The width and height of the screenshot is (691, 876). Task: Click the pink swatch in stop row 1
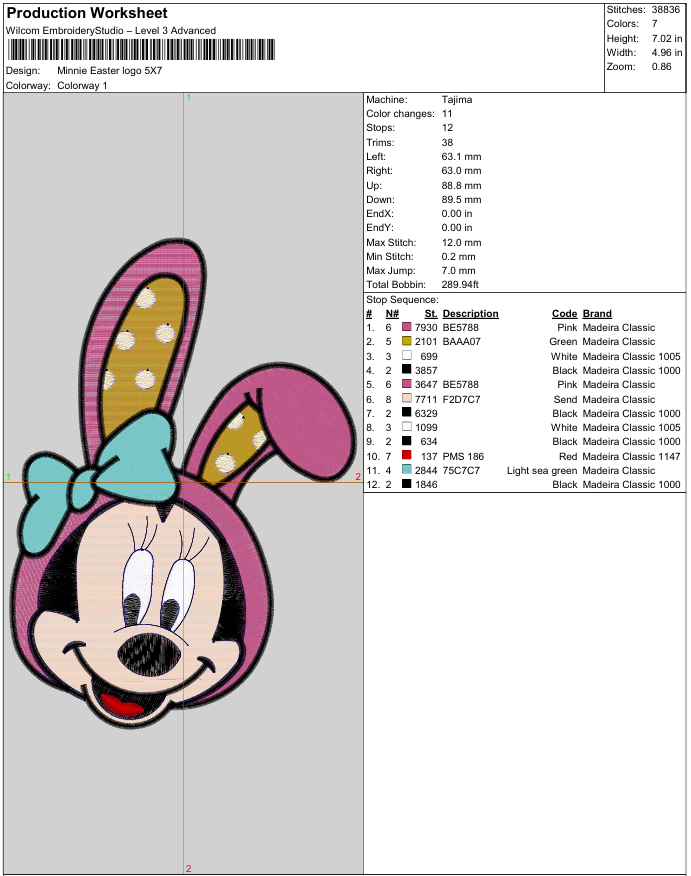point(407,327)
